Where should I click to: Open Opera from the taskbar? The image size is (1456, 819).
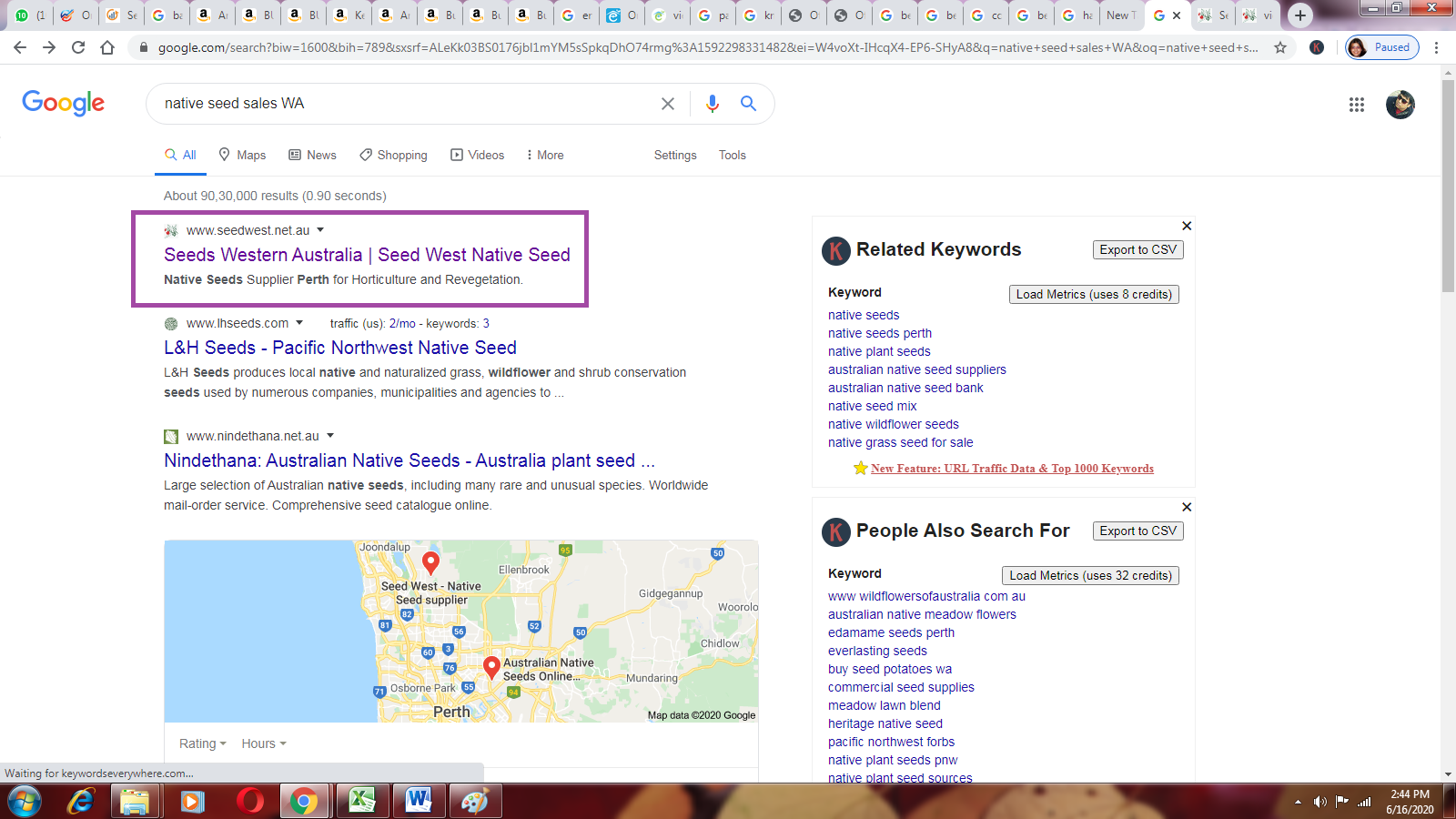(249, 802)
